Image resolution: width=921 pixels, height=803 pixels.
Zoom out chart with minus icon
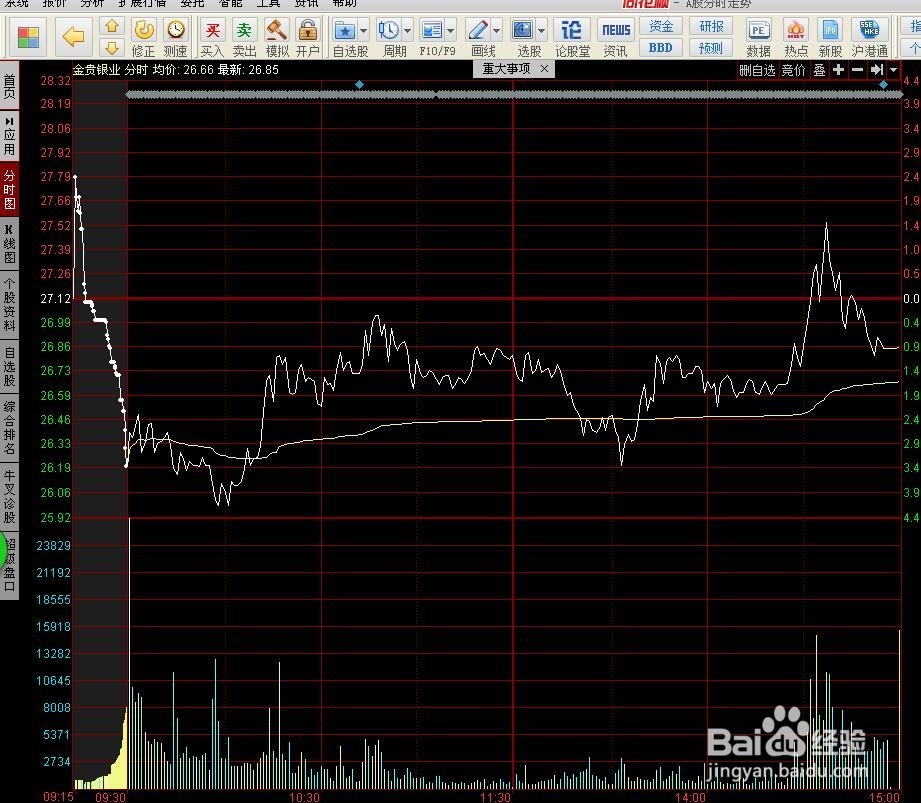(858, 70)
